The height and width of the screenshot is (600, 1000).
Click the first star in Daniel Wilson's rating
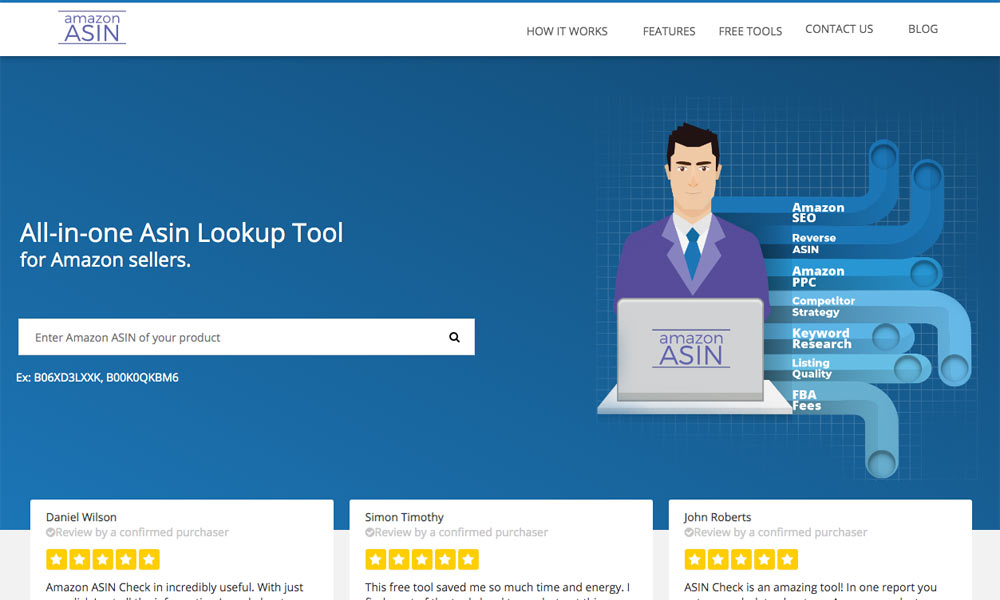point(57,559)
